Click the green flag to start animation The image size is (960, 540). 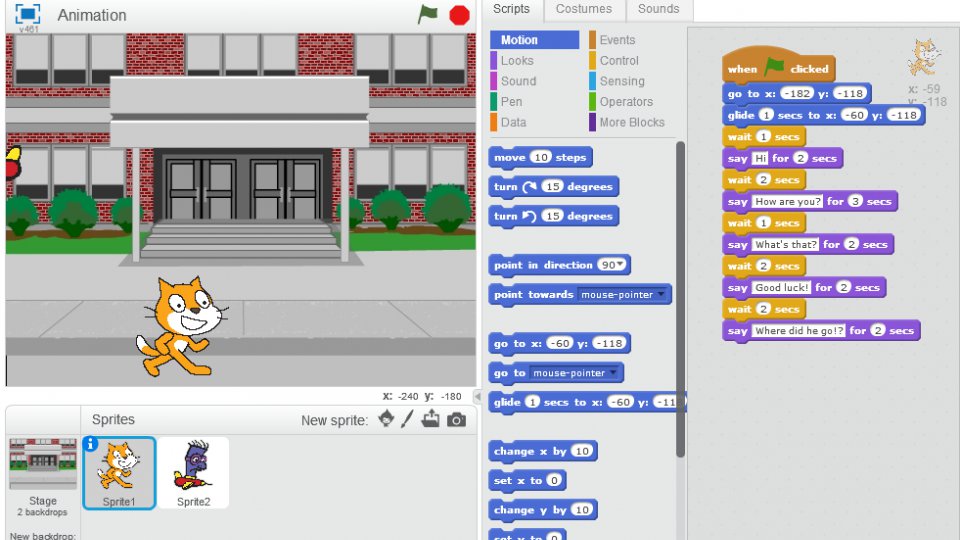click(x=428, y=15)
